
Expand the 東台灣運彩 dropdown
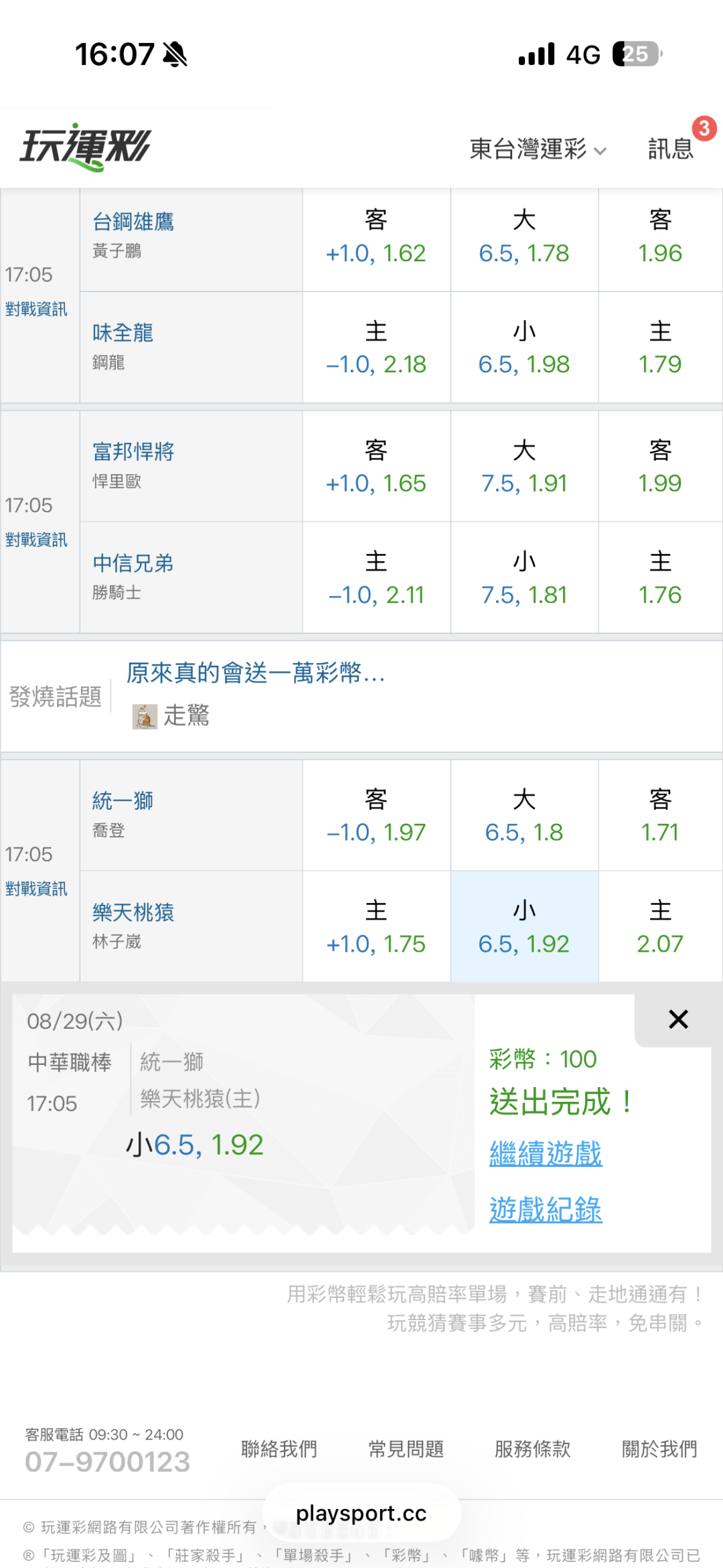[538, 149]
